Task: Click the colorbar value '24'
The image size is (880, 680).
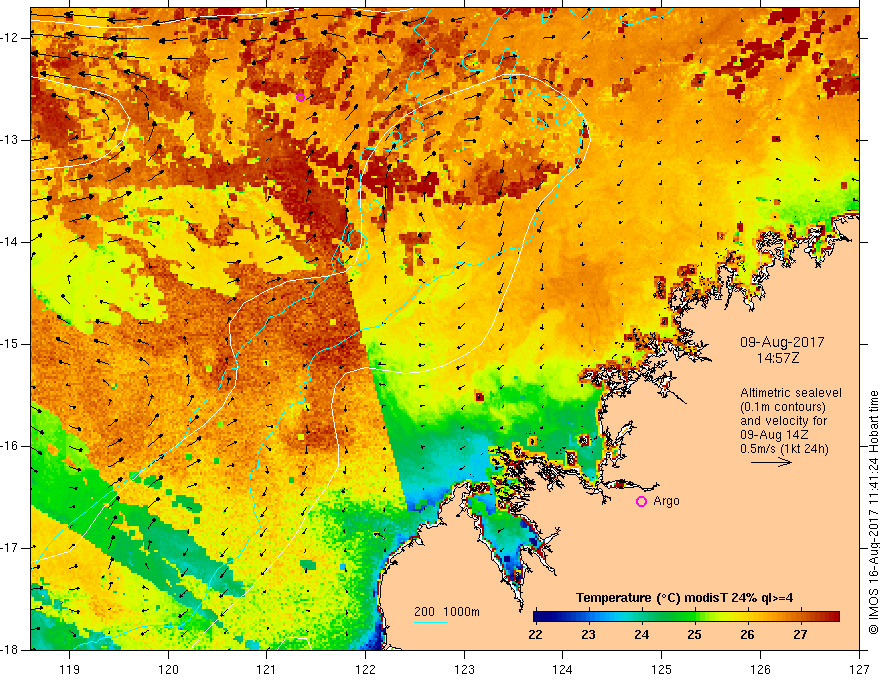Action: click(x=641, y=635)
